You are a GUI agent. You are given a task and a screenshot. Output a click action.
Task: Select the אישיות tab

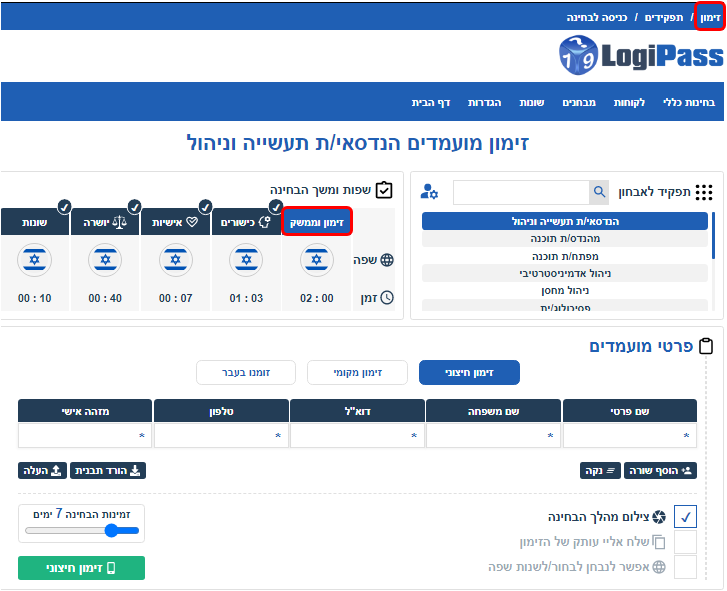[175, 222]
